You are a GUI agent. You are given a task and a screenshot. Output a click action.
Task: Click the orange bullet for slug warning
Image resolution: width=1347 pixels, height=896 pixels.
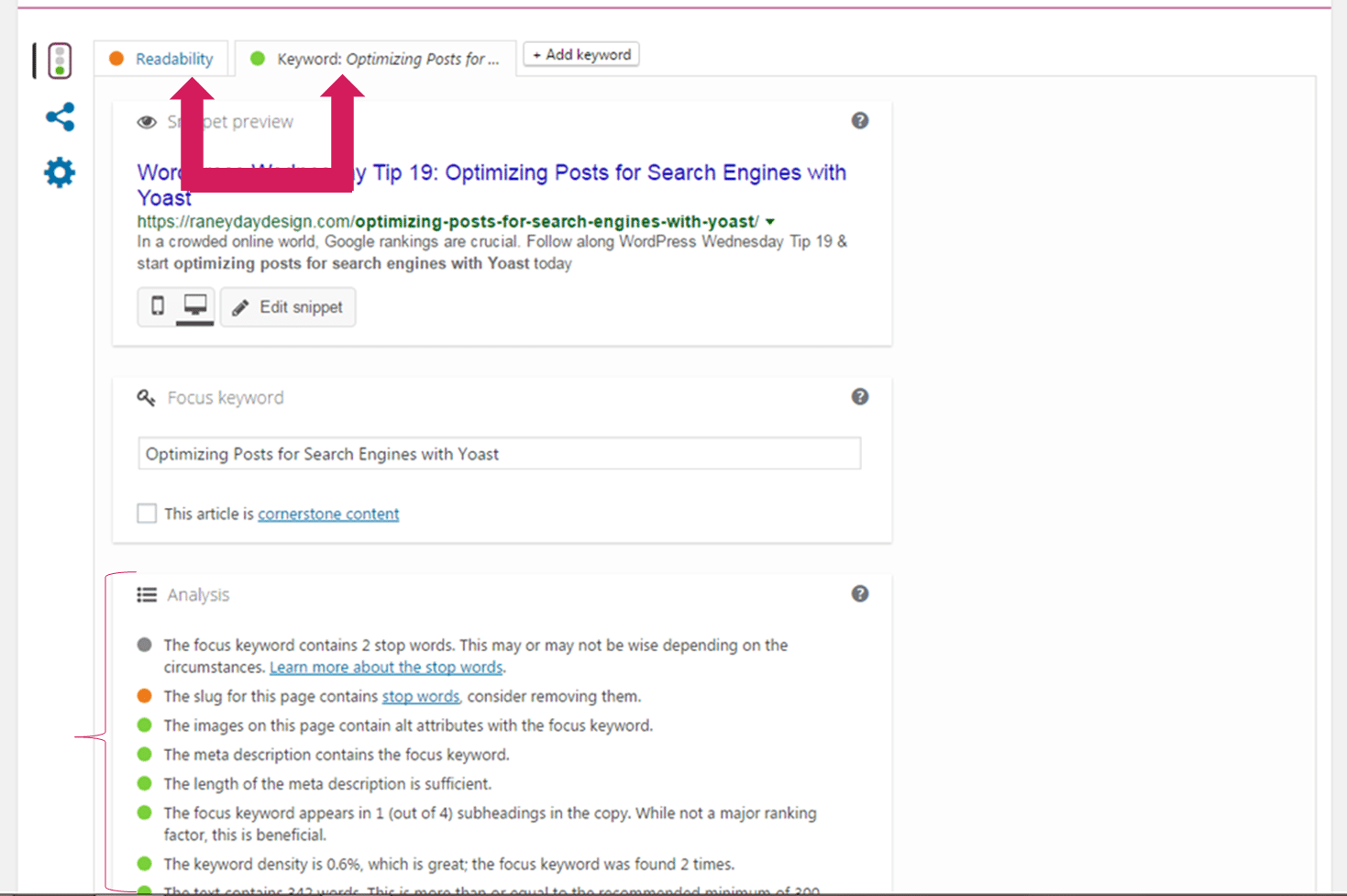(x=144, y=696)
